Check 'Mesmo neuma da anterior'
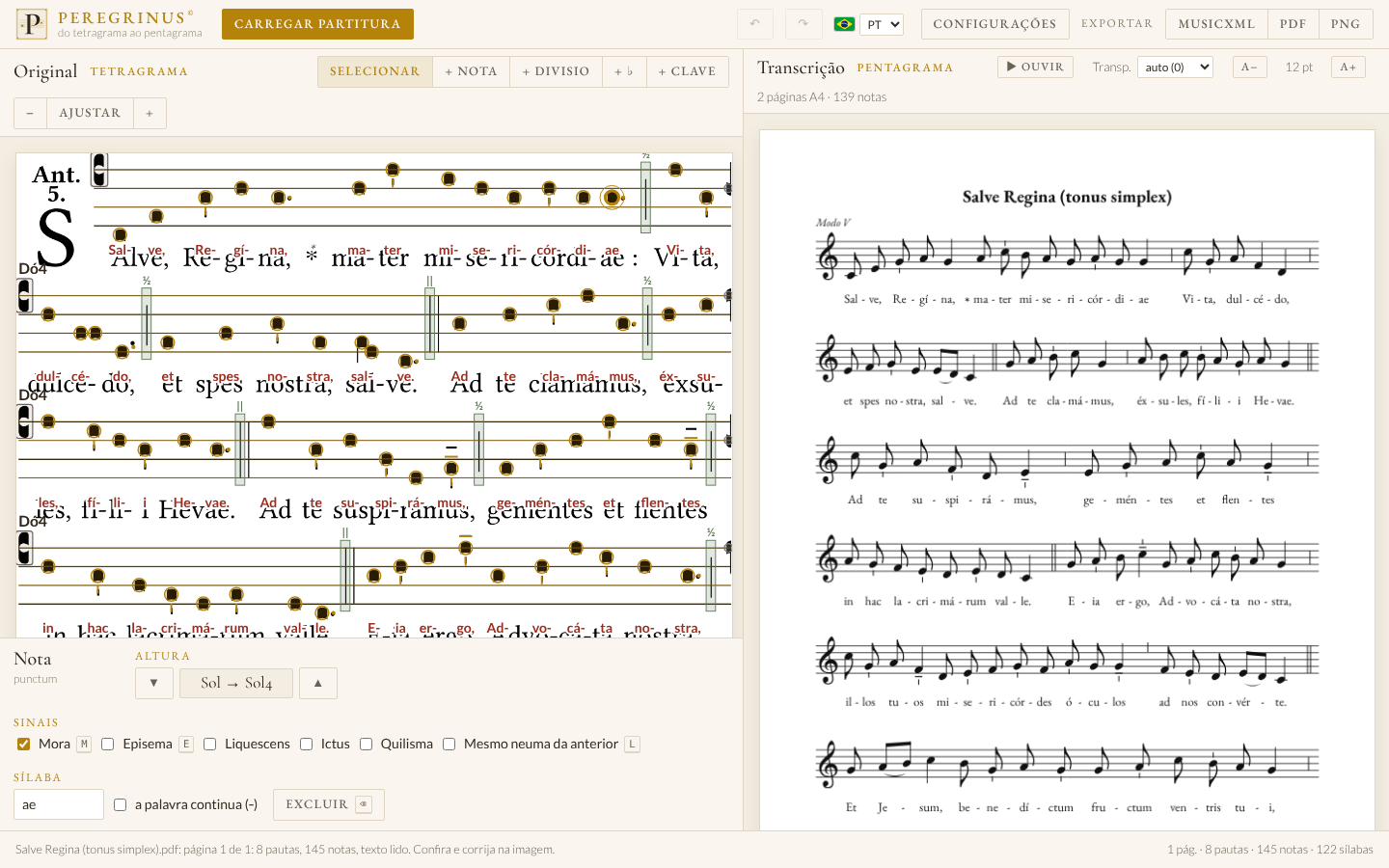The width and height of the screenshot is (1389, 868). pos(449,744)
